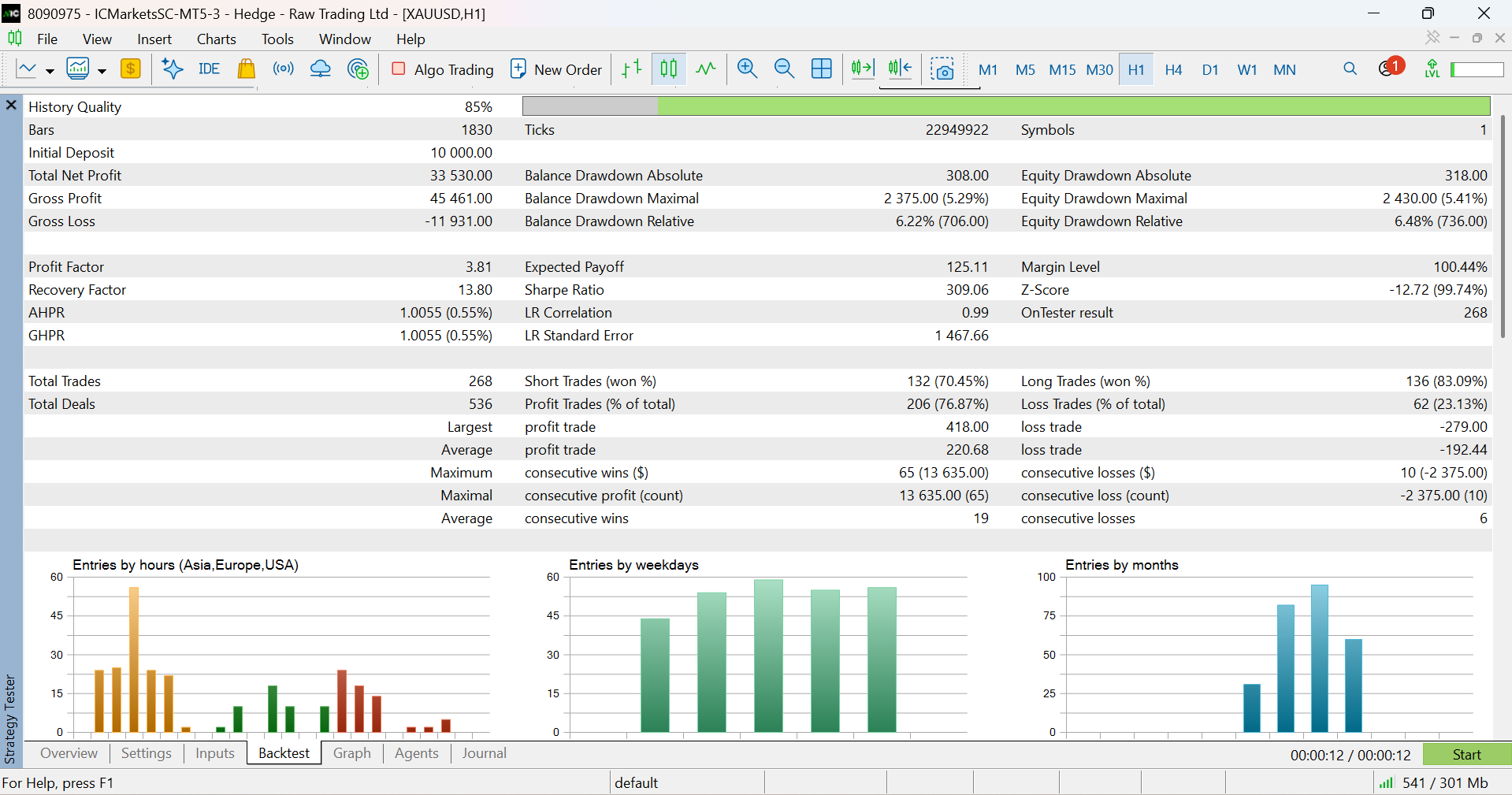Screen dimensions: 1512x795
Task: Switch chart to candlesticks mode
Action: click(x=669, y=69)
